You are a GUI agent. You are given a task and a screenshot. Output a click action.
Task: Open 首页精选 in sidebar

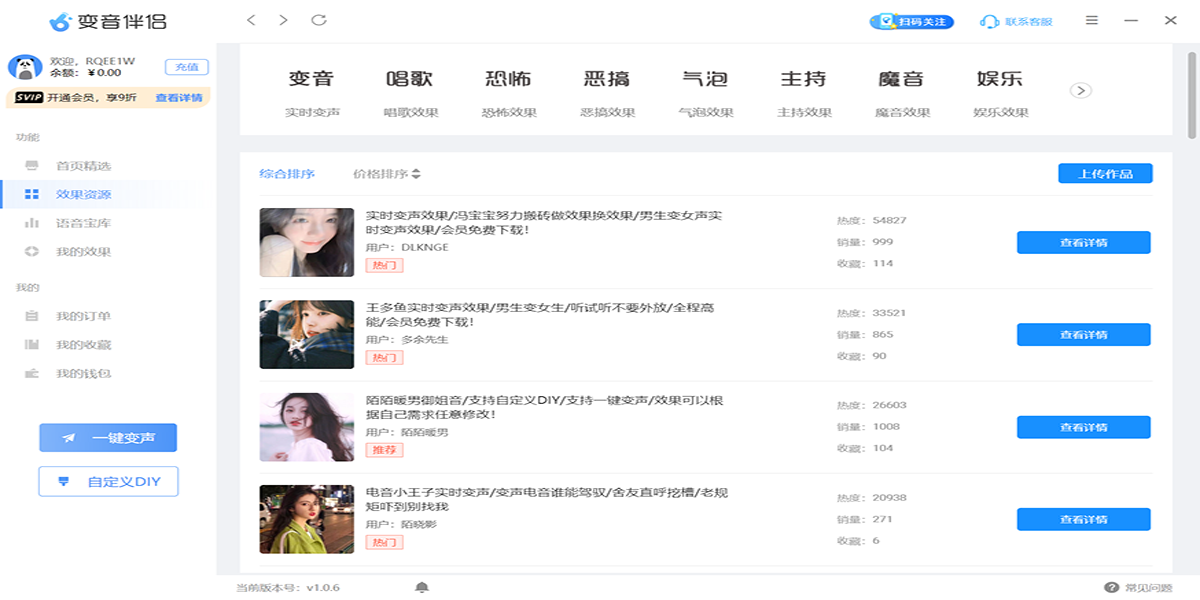tap(82, 166)
